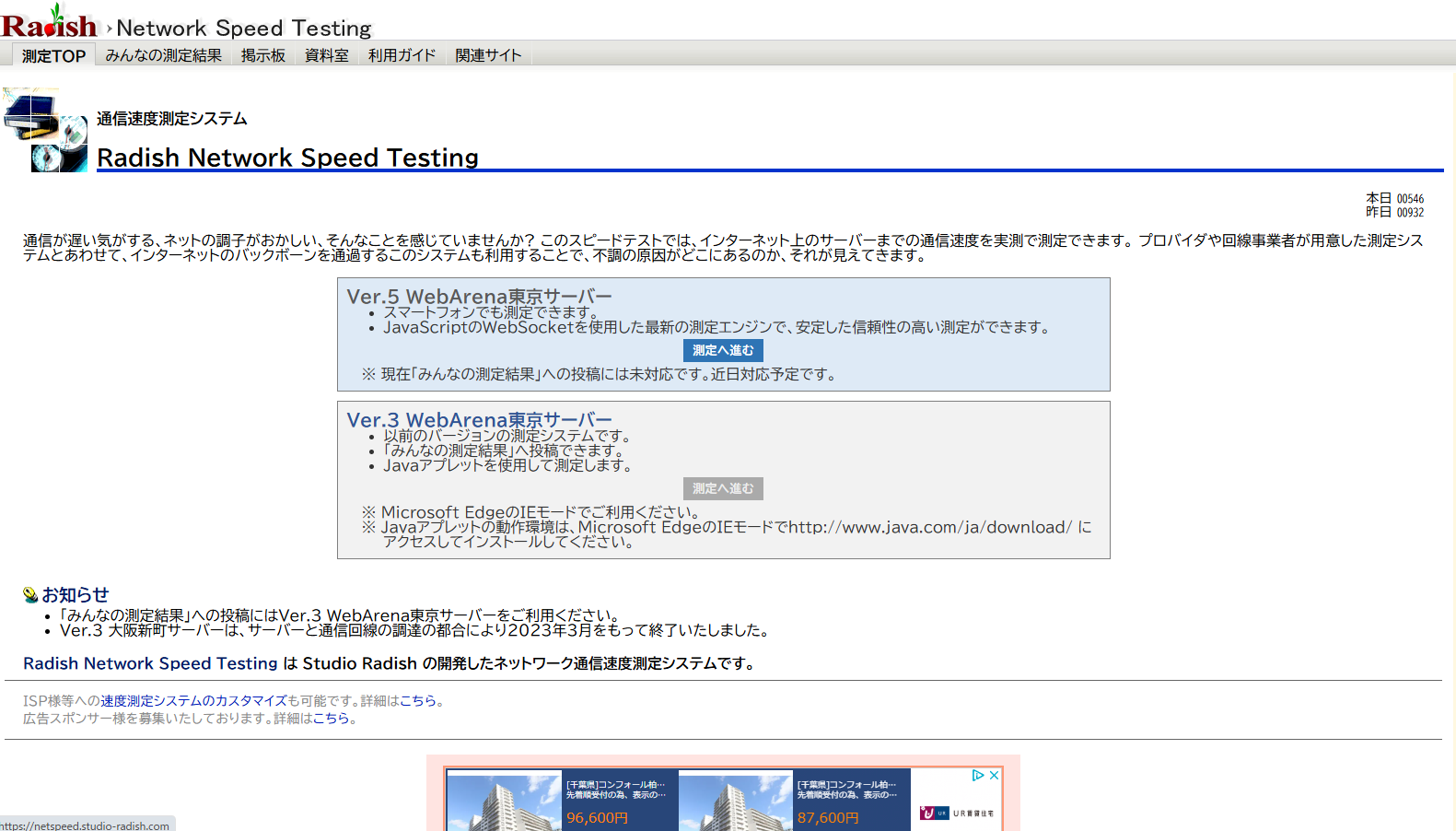Click the 本日 00546 counter text
This screenshot has width=1456, height=831.
pos(1394,198)
